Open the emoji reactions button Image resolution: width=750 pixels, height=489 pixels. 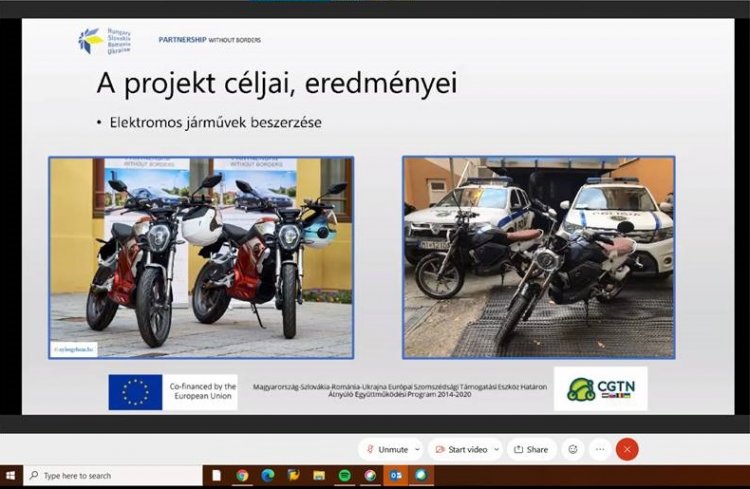coord(573,450)
